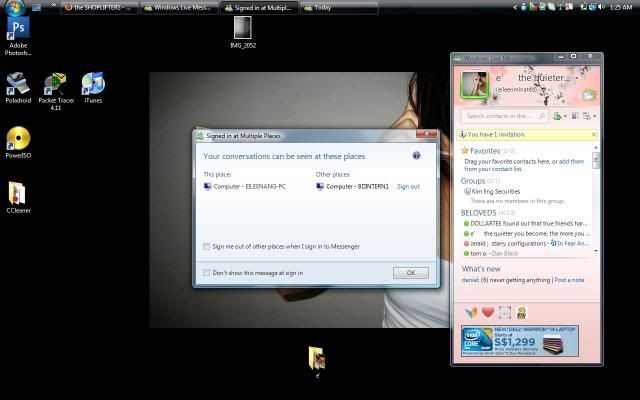This screenshot has width=640, height=400.
Task: Click the help icon in the dialog
Action: coord(416,156)
